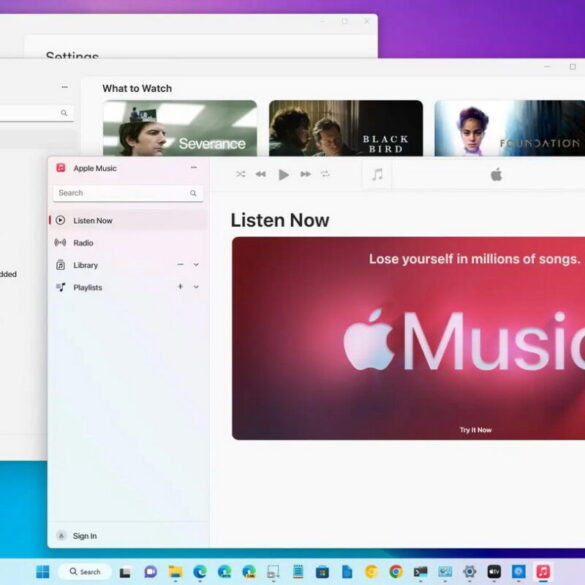This screenshot has height=585, width=585.
Task: Switch to Apple TV from the taskbar
Action: (494, 572)
